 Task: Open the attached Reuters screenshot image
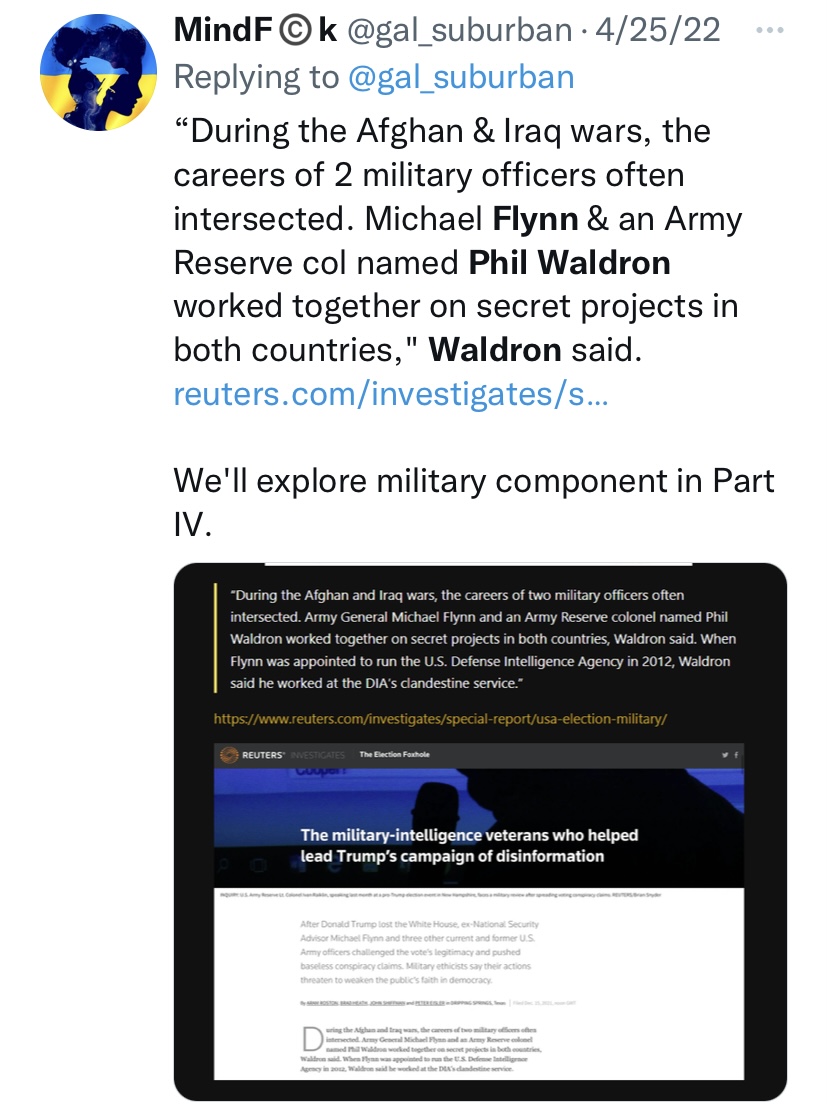(x=480, y=830)
